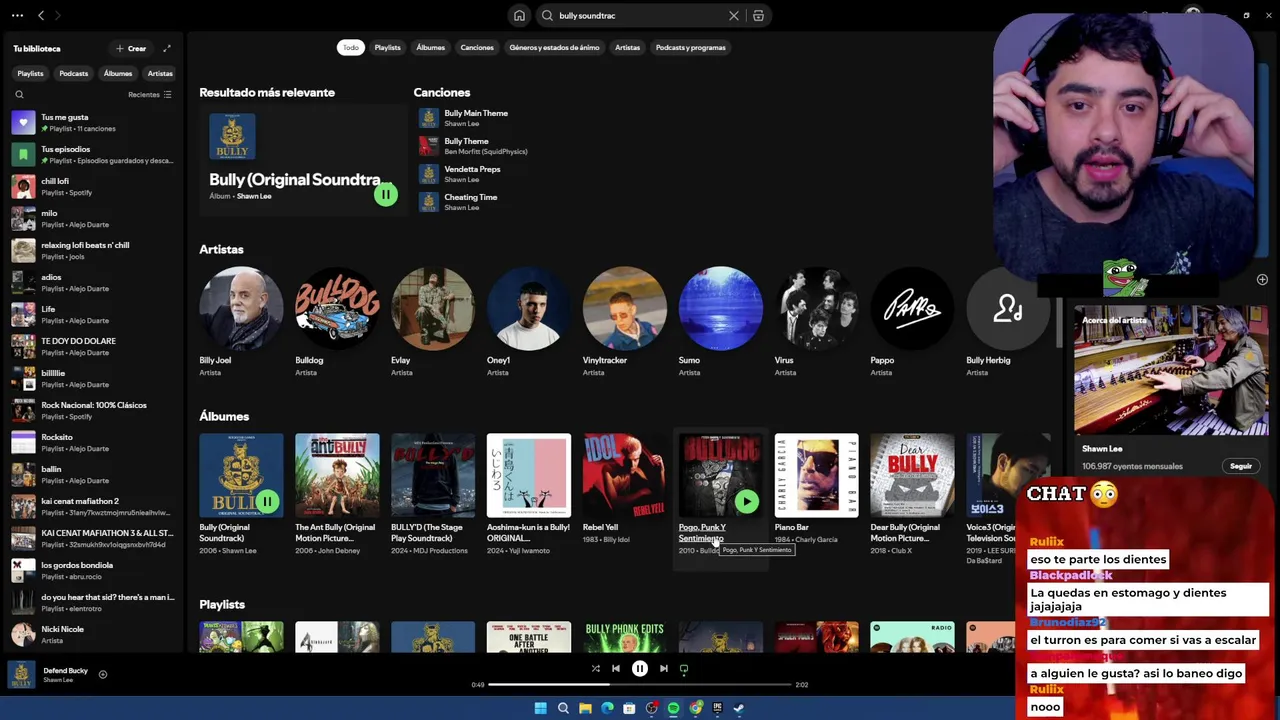Open the Pappo artist card

point(912,322)
